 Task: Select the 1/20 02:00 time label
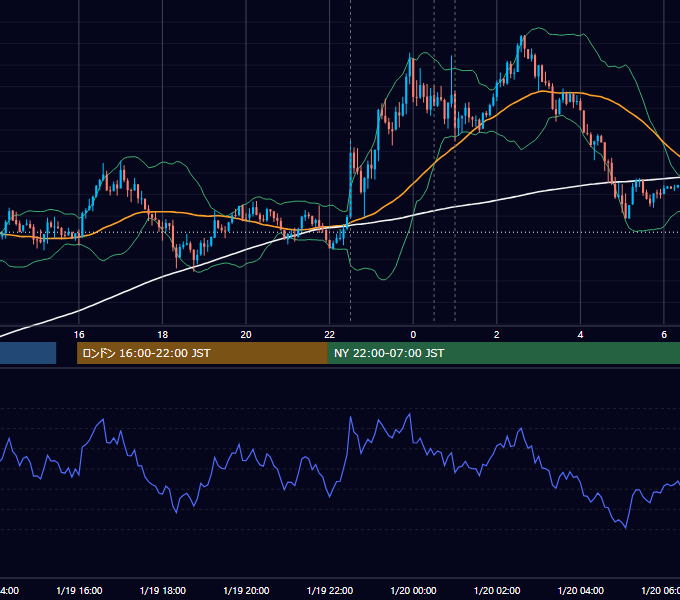pyautogui.click(x=497, y=590)
